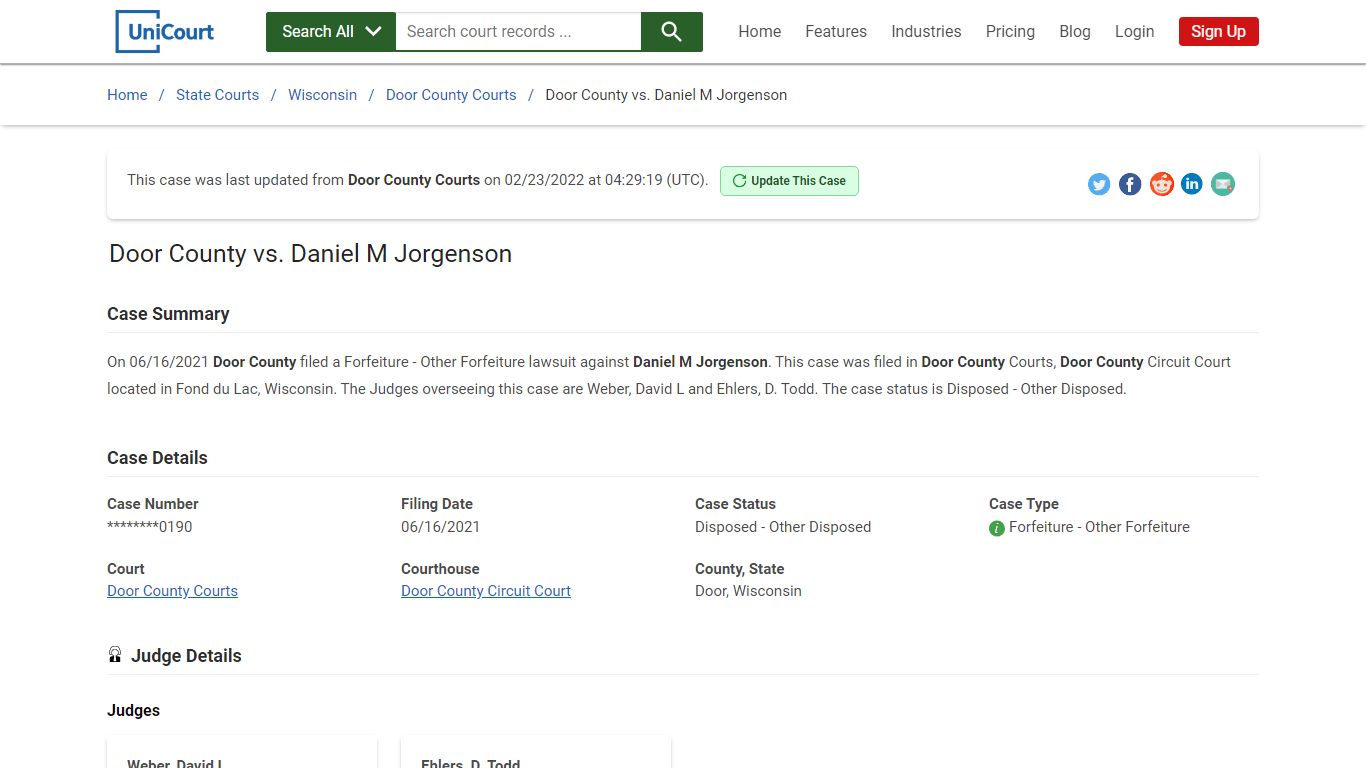
Task: Click the page title Door County vs. Daniel M Jorgenson
Action: (x=310, y=254)
